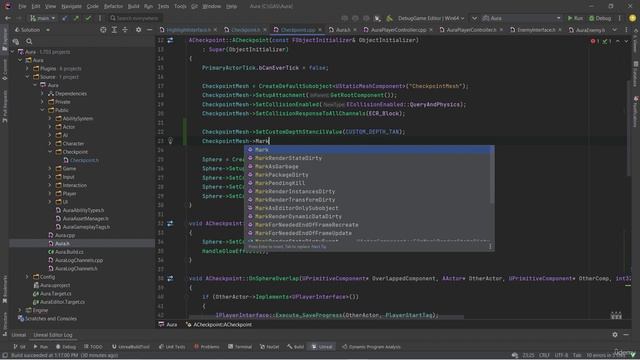Click the green Run button
This screenshot has width=640, height=360.
coord(575,18)
